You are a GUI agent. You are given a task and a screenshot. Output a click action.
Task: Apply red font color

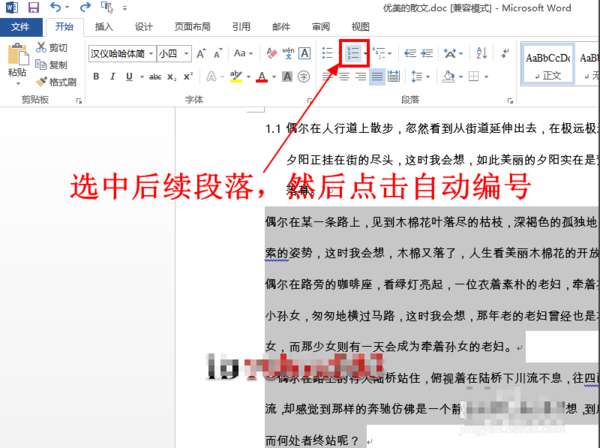coord(262,77)
